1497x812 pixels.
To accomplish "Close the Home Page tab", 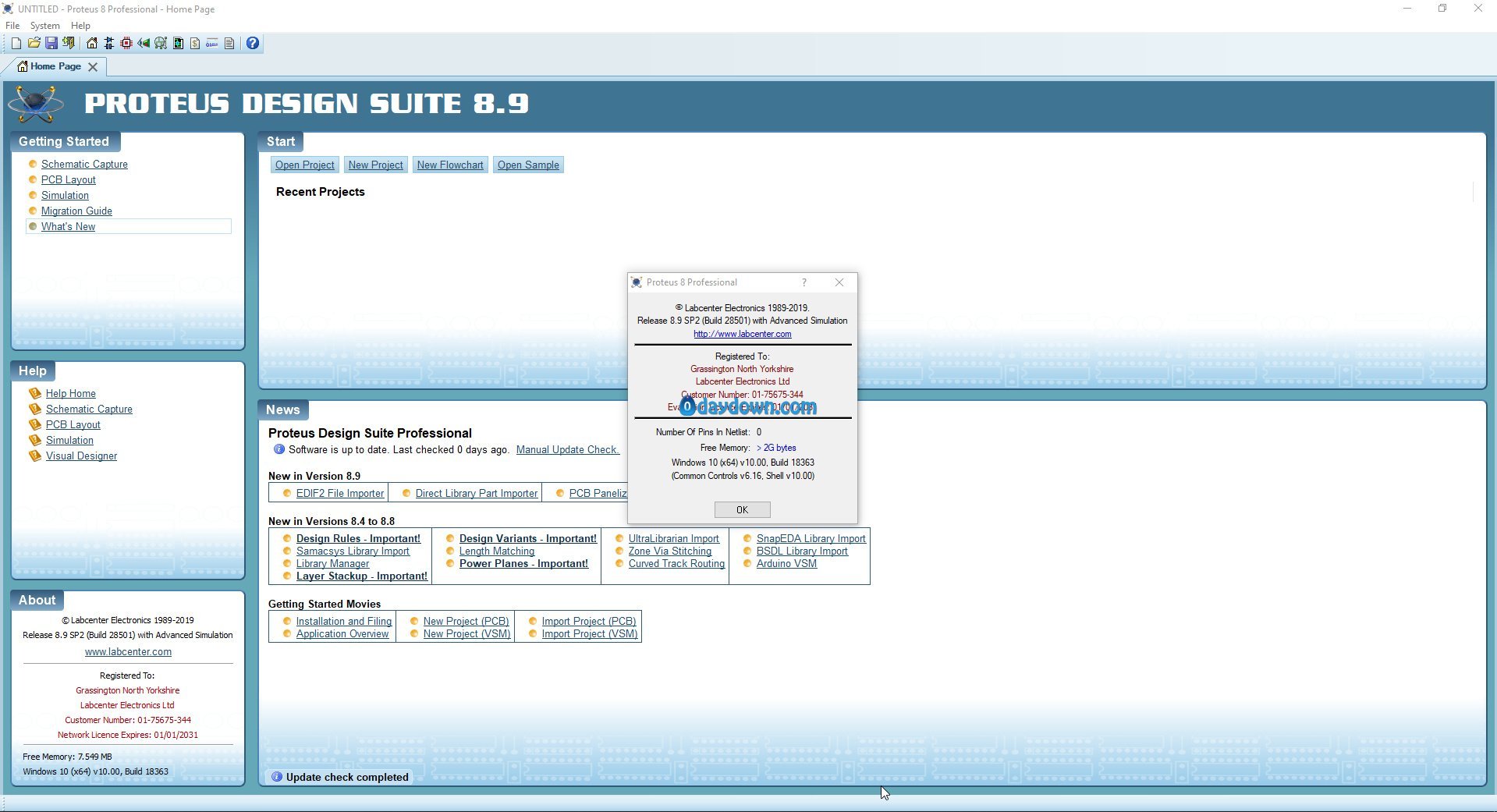I will point(93,67).
